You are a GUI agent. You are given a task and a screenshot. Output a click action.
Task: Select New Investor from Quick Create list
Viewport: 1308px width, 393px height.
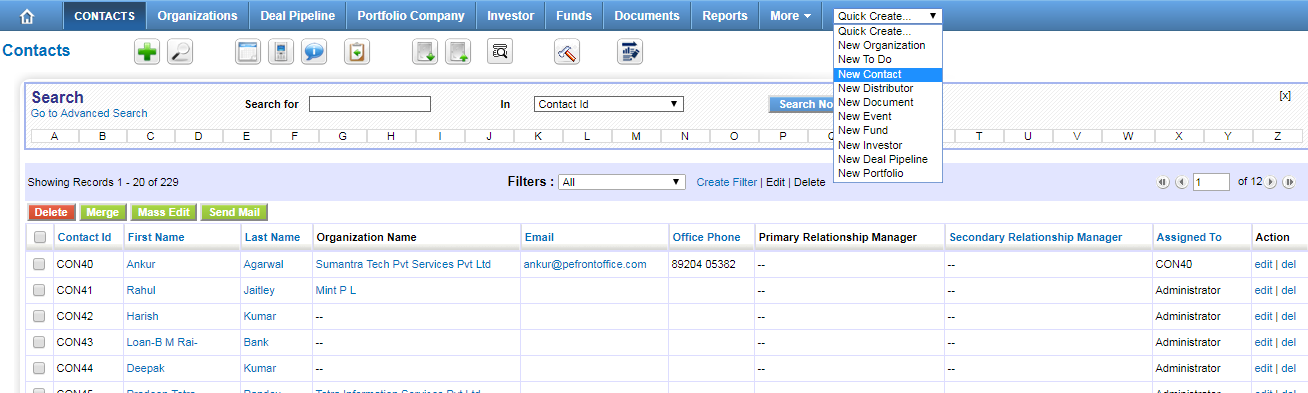click(888, 145)
